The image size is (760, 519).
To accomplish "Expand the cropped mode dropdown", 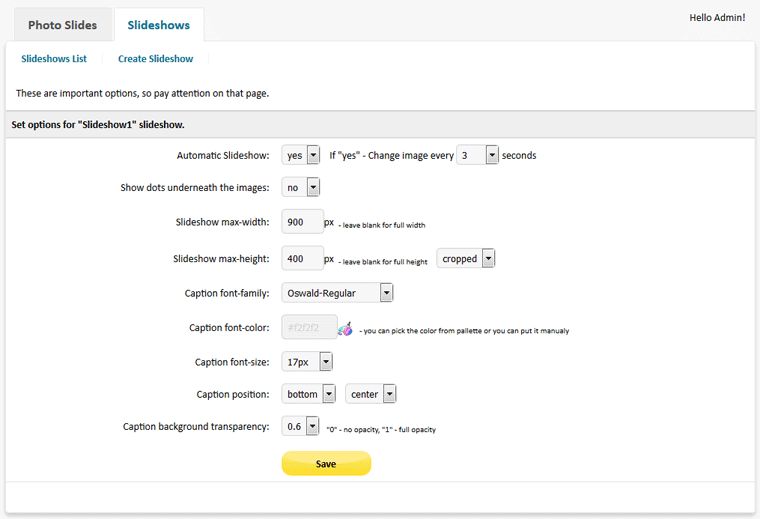I will [x=466, y=258].
